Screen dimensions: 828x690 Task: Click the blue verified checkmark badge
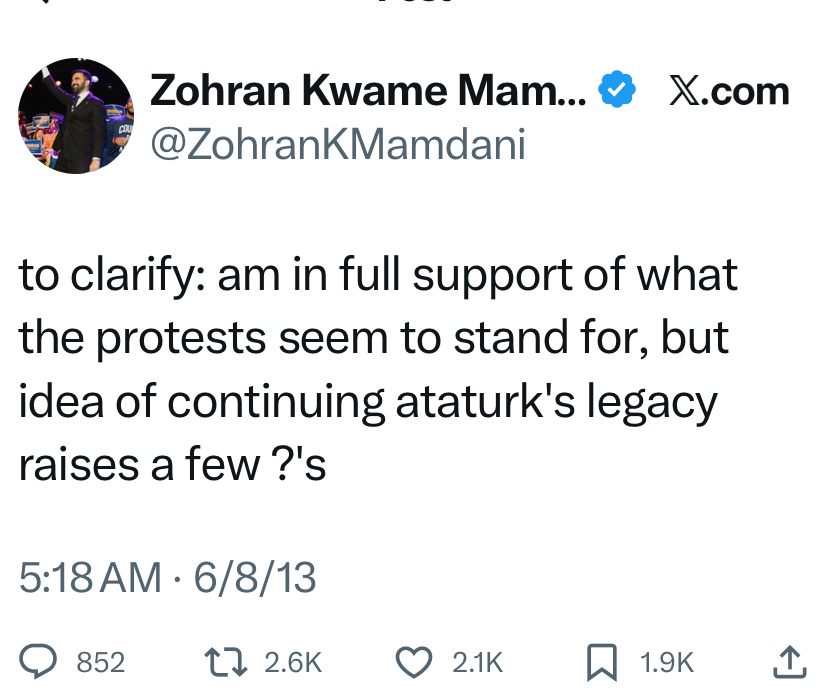pyautogui.click(x=616, y=92)
